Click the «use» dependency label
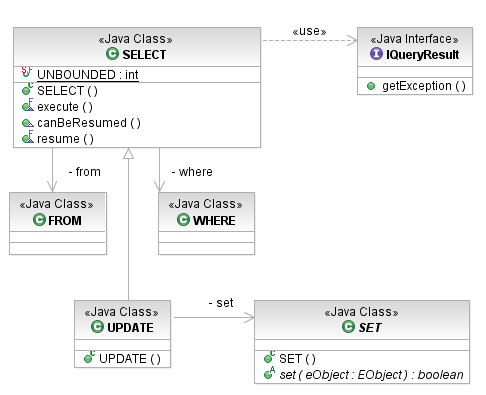The width and height of the screenshot is (486, 395). tap(309, 31)
